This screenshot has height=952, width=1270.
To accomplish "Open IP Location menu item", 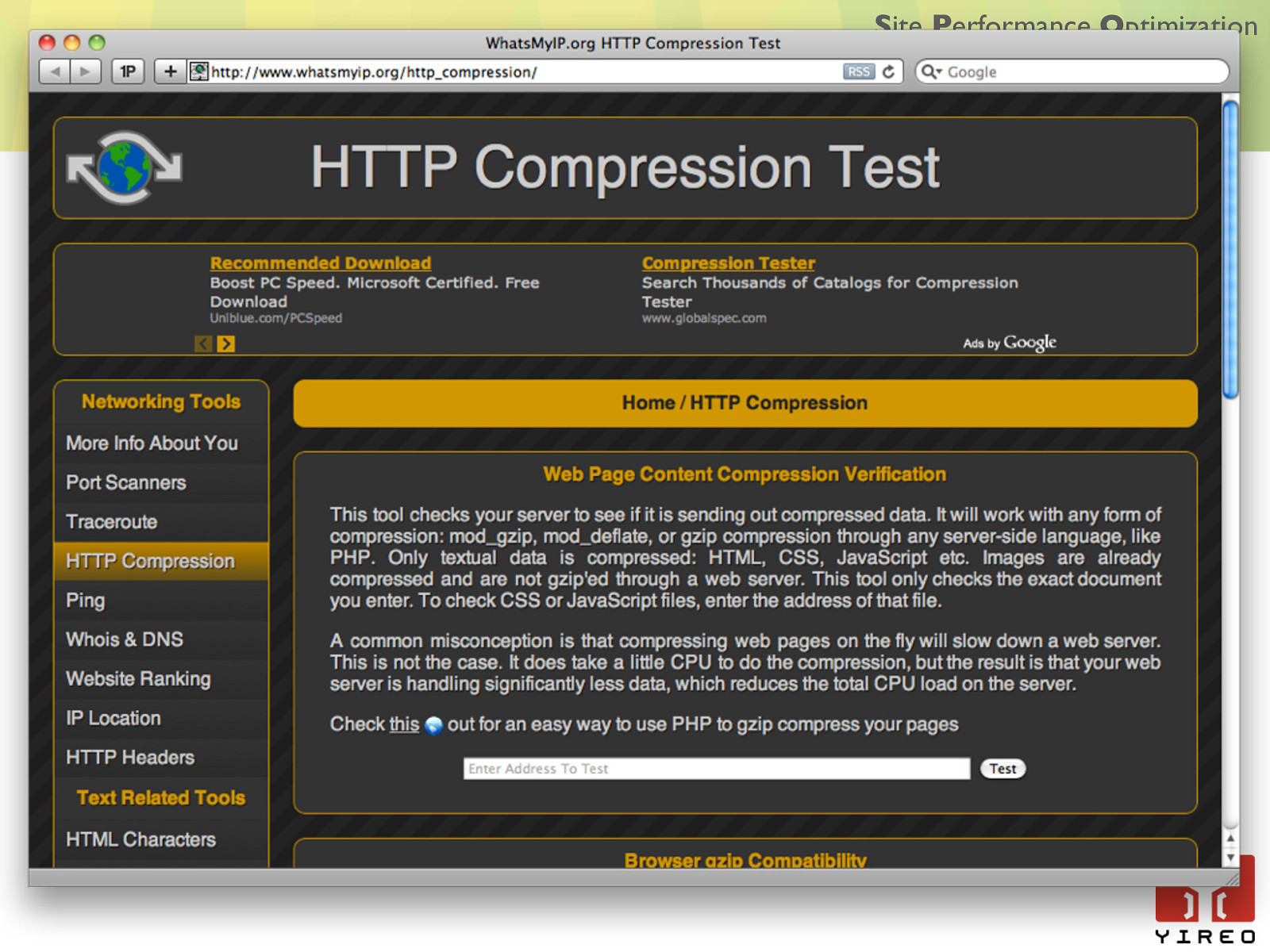I will (x=161, y=718).
